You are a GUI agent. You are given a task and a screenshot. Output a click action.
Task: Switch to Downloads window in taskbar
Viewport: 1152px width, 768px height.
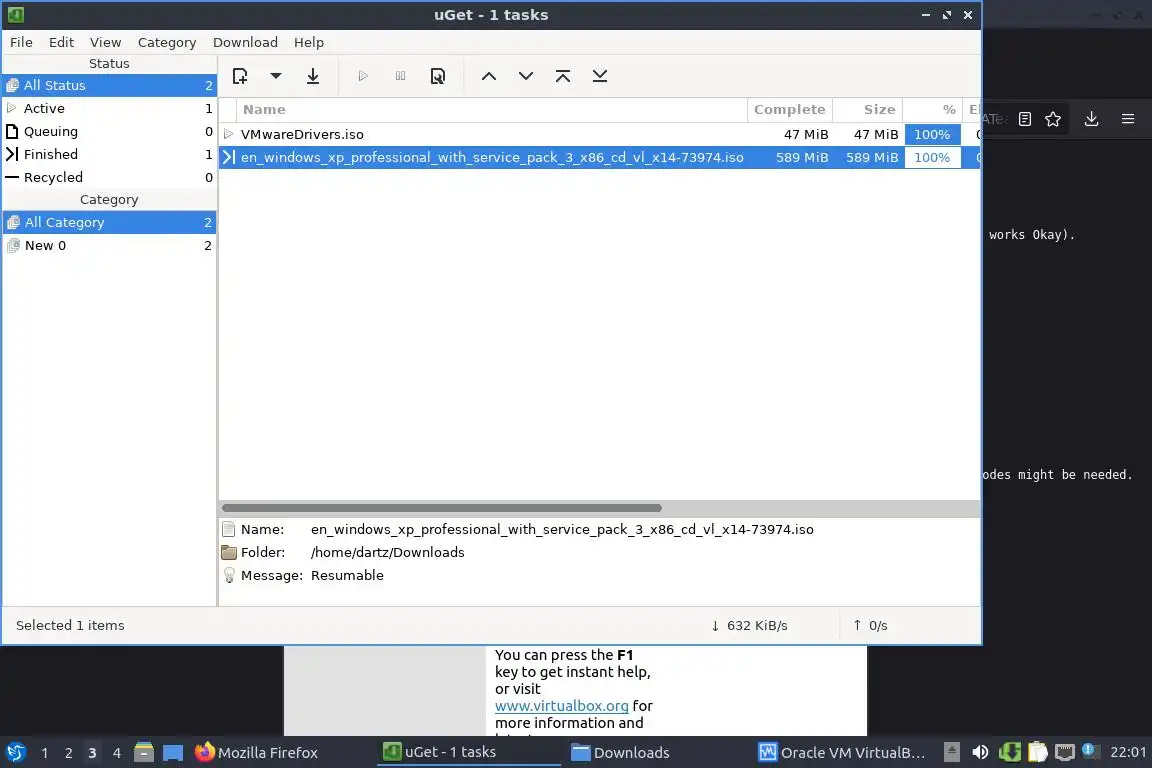click(x=621, y=753)
